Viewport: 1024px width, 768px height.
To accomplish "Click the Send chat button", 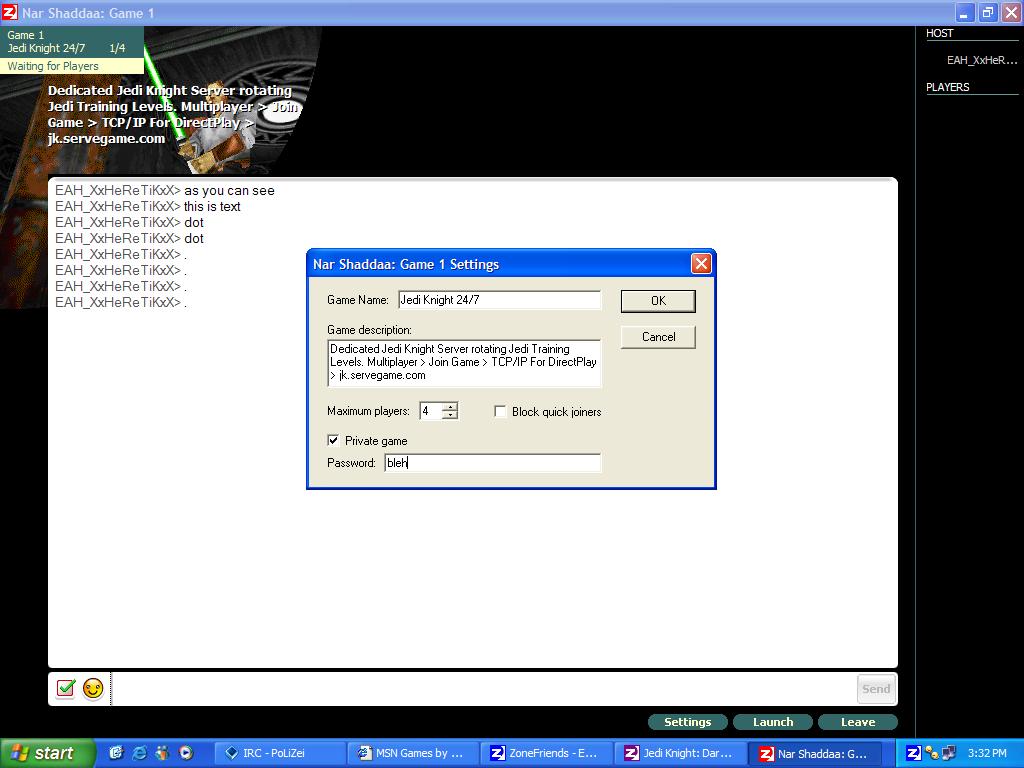I will point(876,688).
